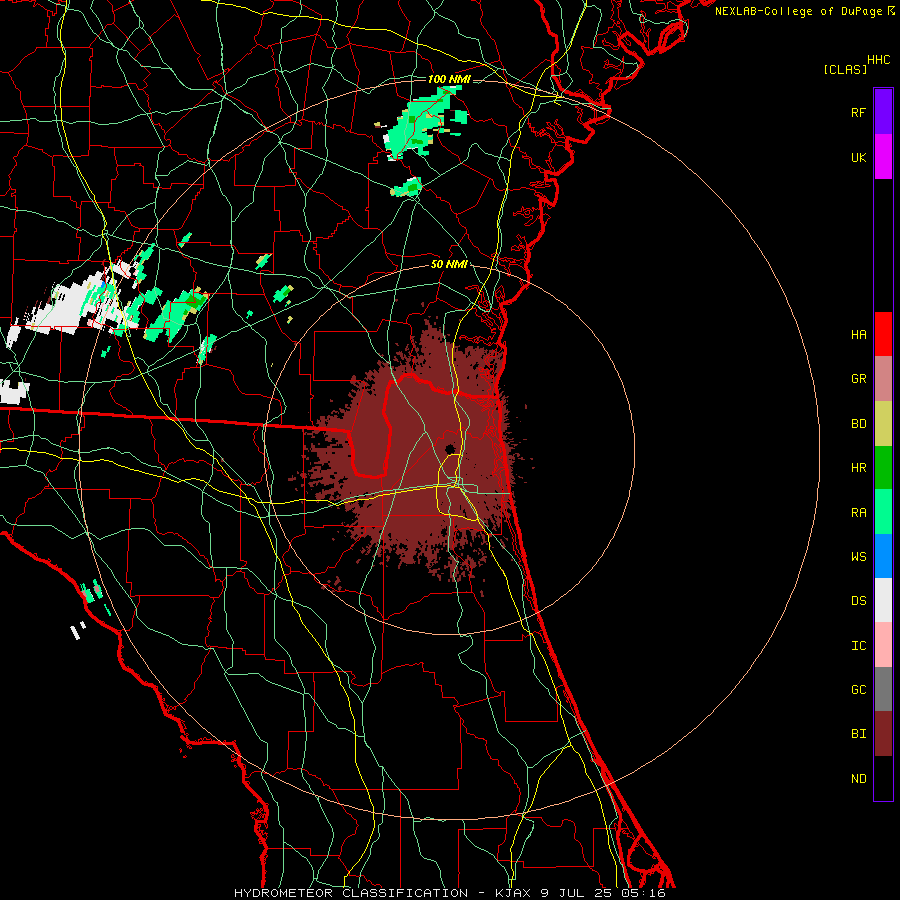Click the RF purple legend swatch
The image size is (900, 900).
(x=883, y=112)
